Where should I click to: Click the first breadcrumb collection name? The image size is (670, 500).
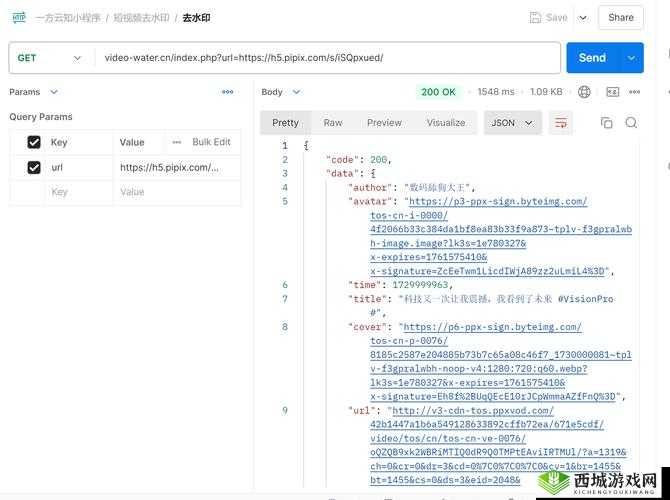(68, 18)
